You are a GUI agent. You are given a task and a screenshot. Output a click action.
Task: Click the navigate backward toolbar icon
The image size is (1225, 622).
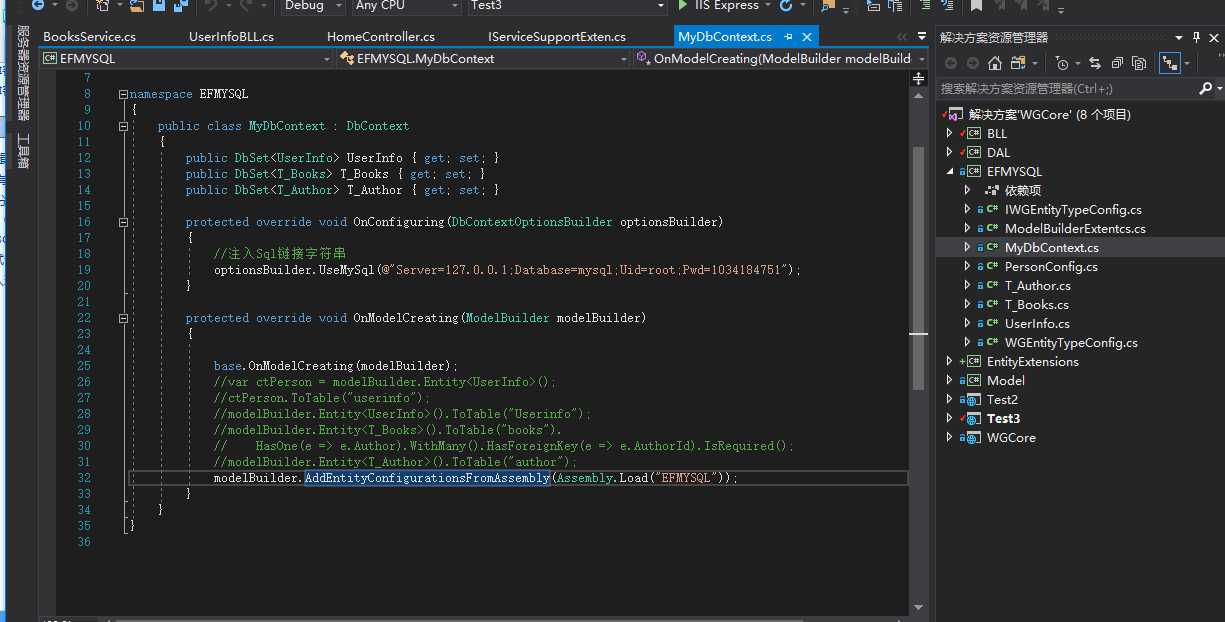[x=38, y=5]
